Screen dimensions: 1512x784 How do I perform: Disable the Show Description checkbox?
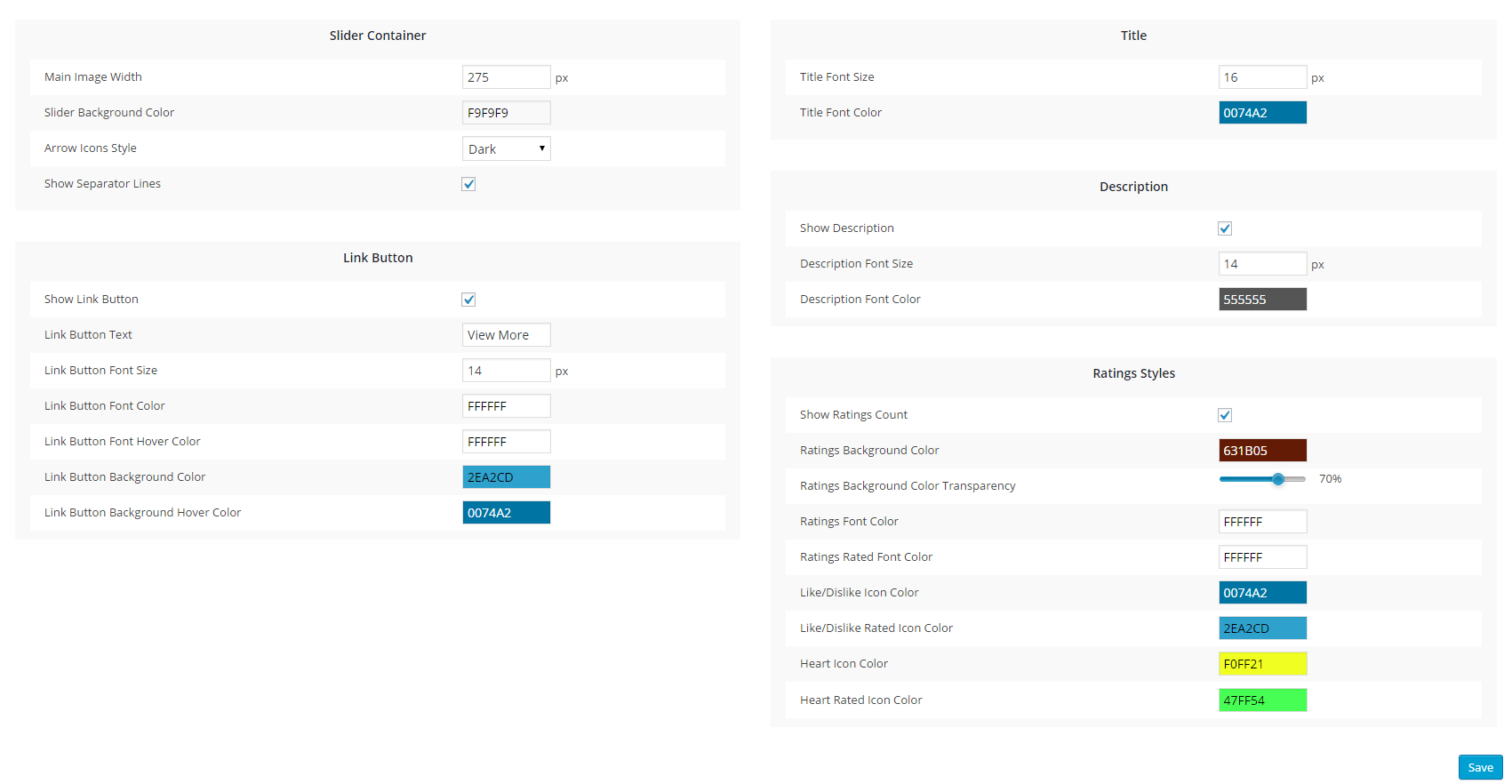pos(1224,228)
